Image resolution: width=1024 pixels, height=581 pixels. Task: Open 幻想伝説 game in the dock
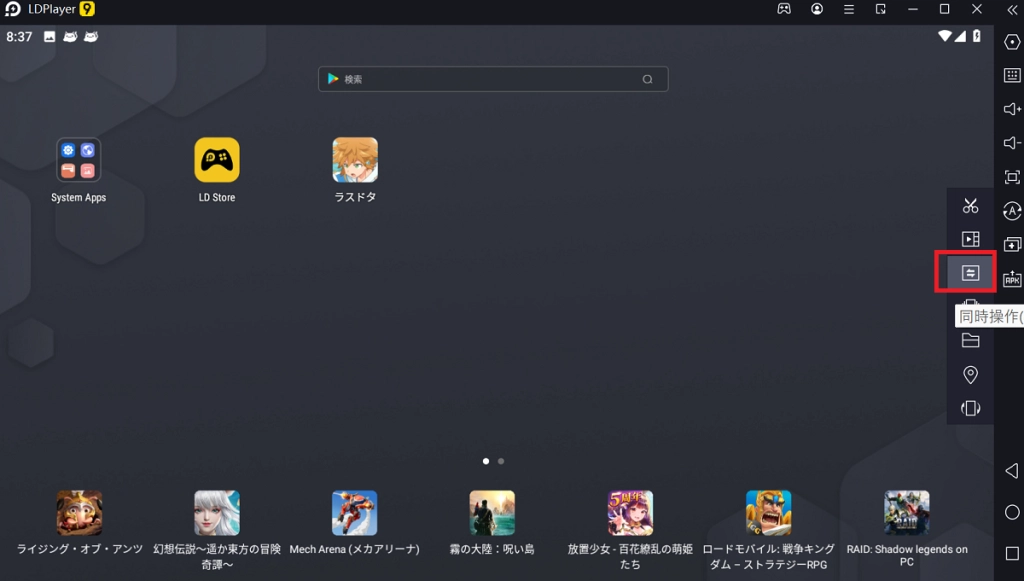[x=217, y=513]
